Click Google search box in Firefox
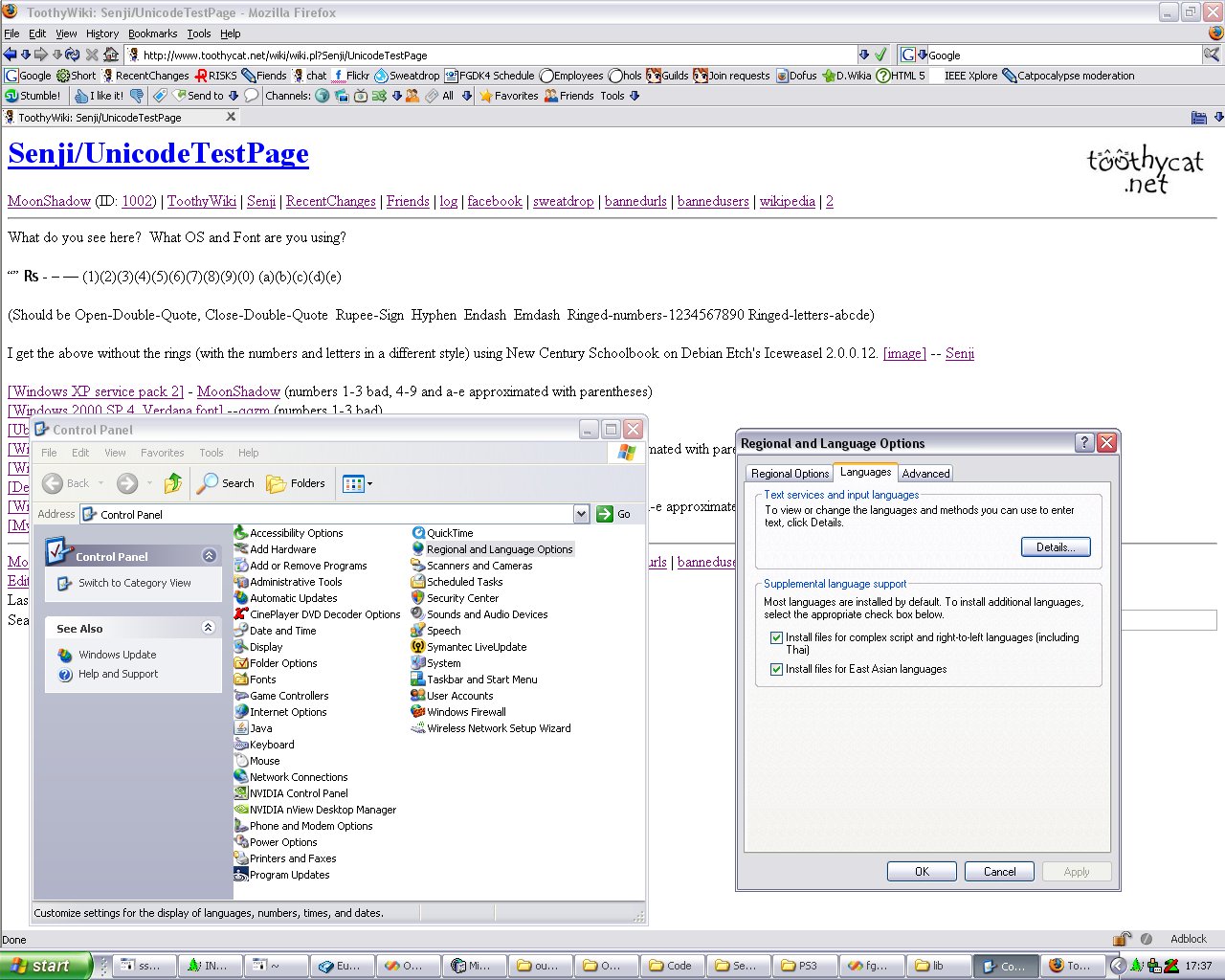 (1064, 56)
